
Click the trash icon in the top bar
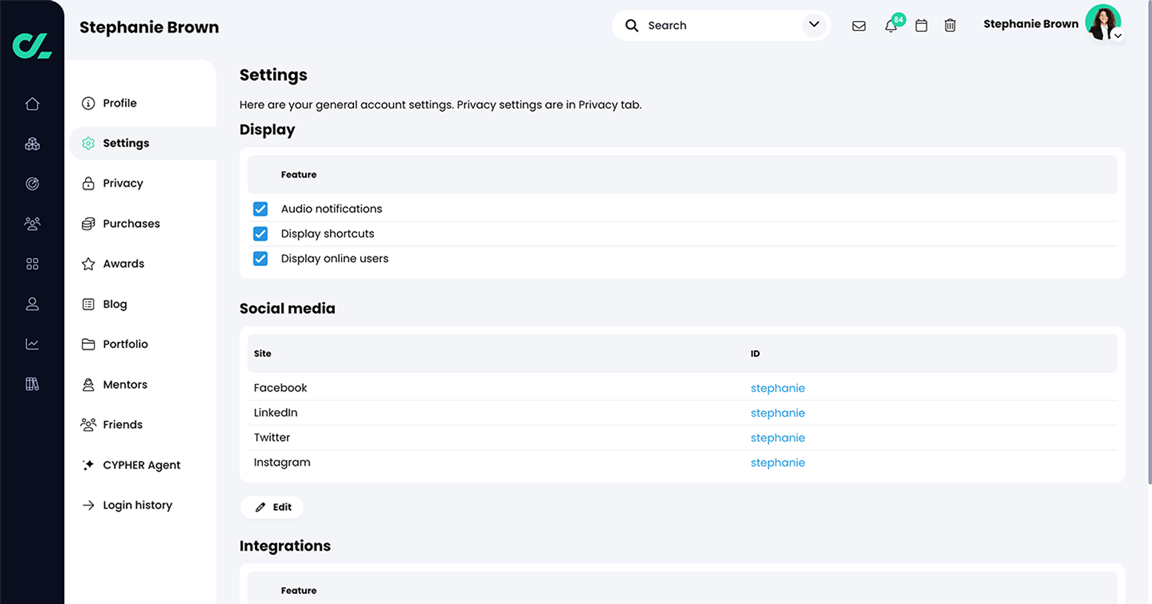point(950,24)
